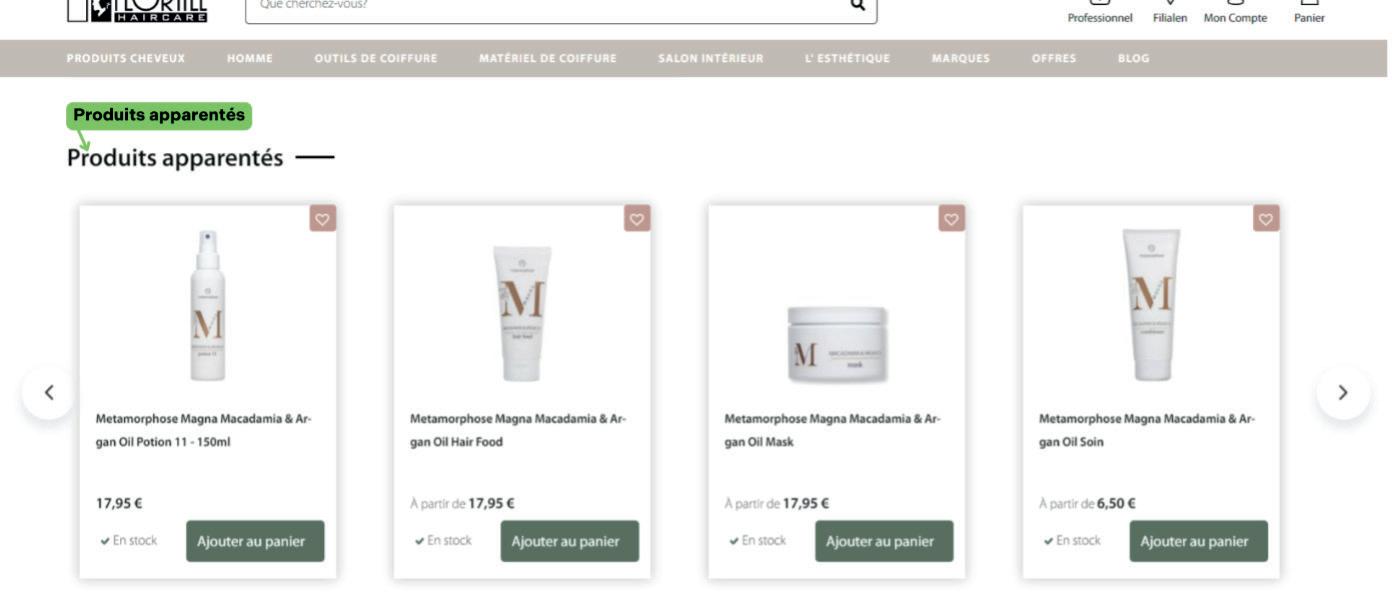Open the Produits Cheveux menu

pos(126,58)
